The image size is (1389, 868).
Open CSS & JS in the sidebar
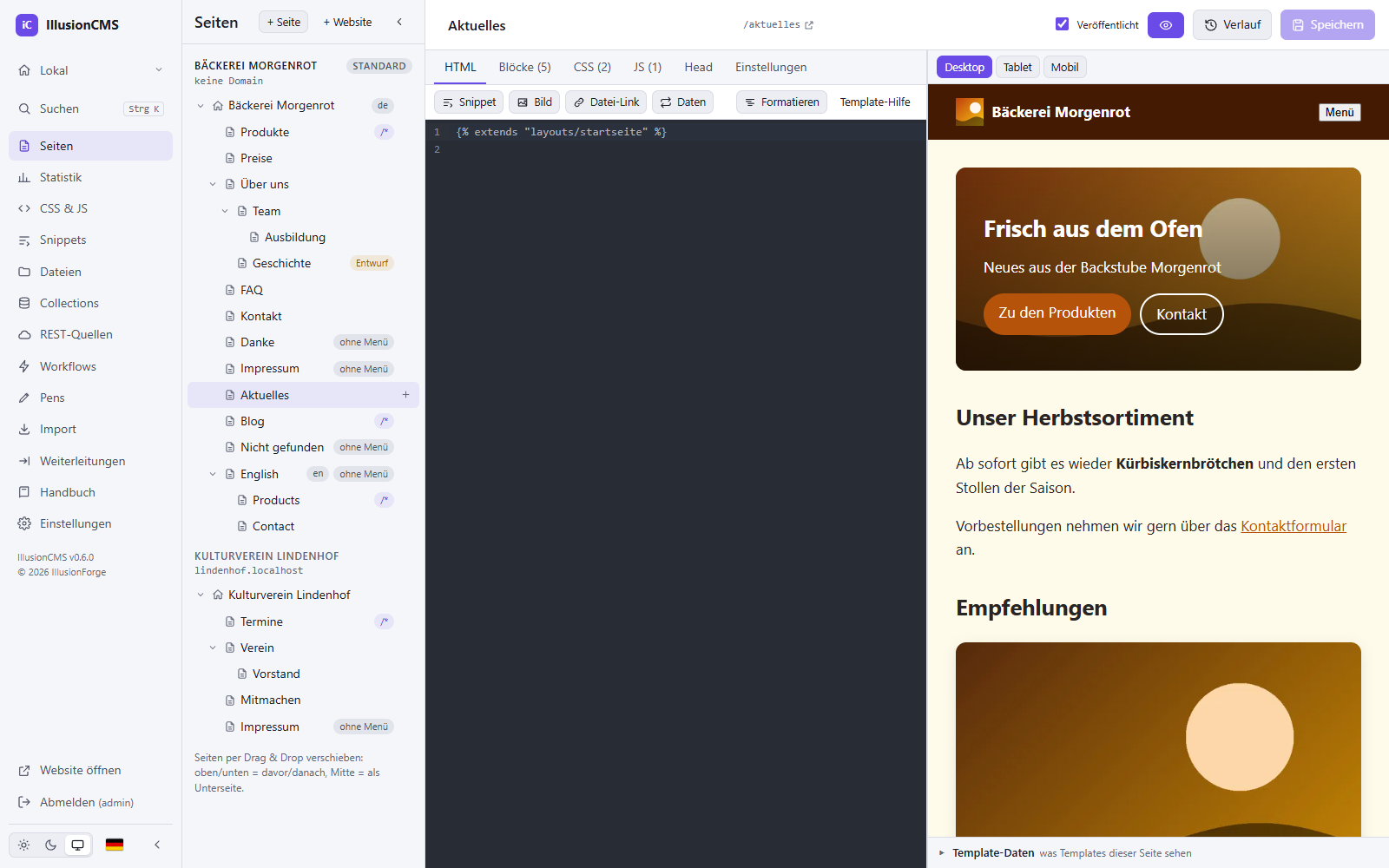tap(90, 208)
